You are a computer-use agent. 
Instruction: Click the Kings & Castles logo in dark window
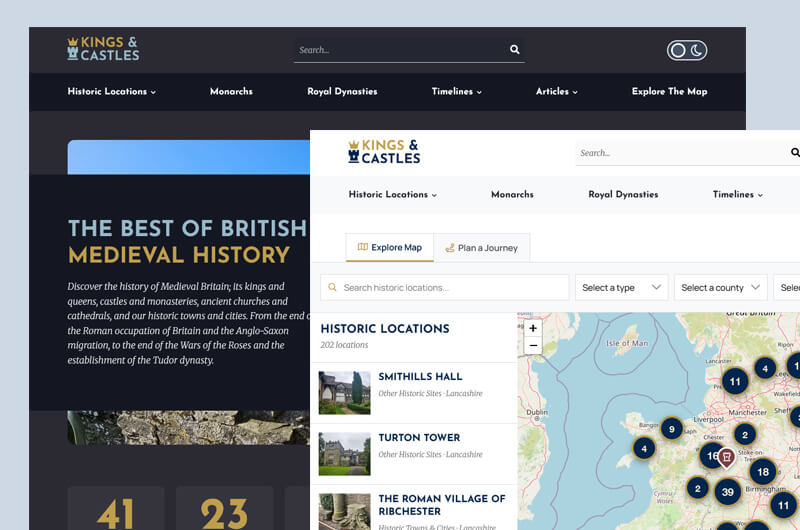pos(103,48)
